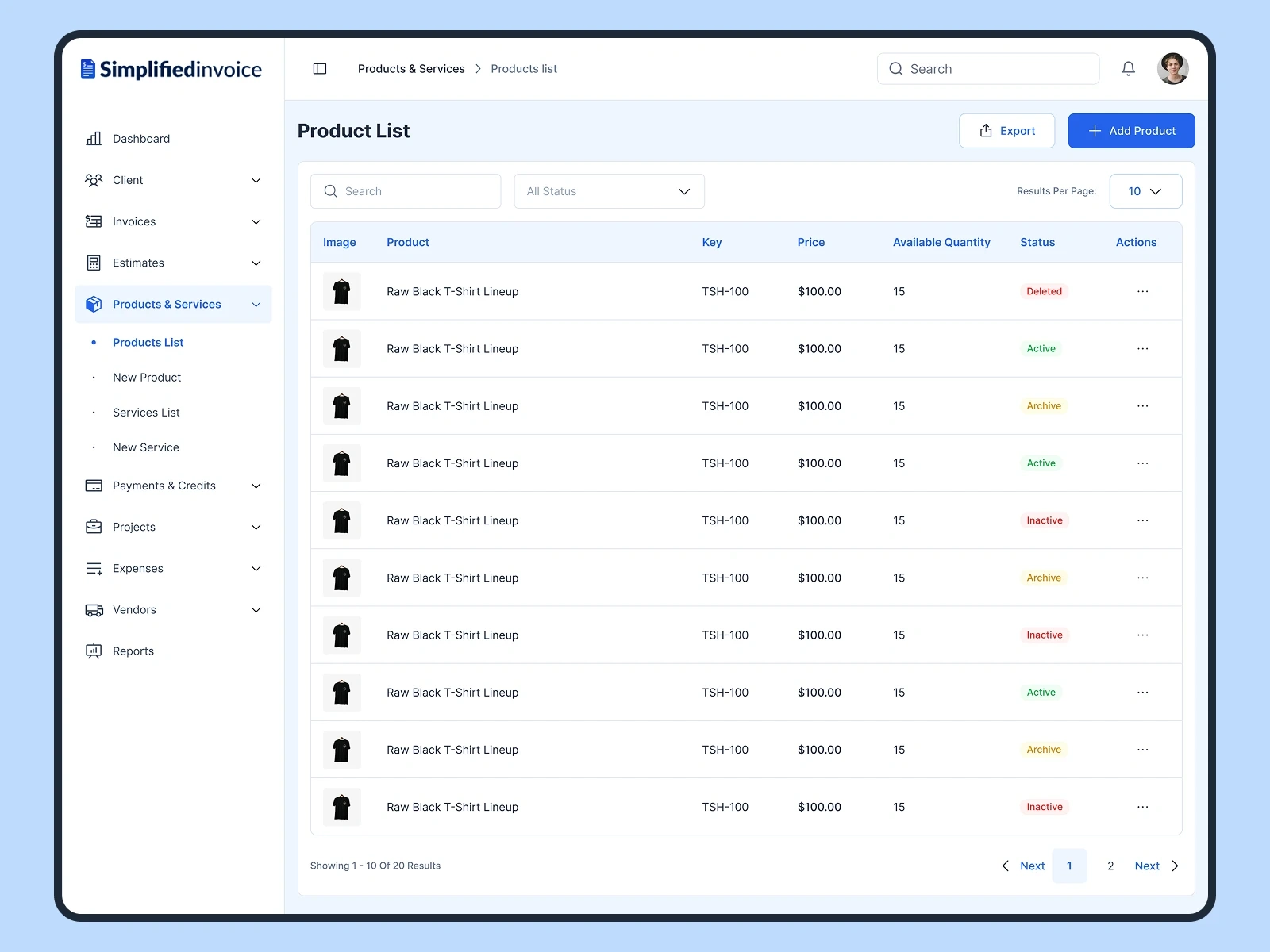Open Reports using its sidebar icon

94,651
